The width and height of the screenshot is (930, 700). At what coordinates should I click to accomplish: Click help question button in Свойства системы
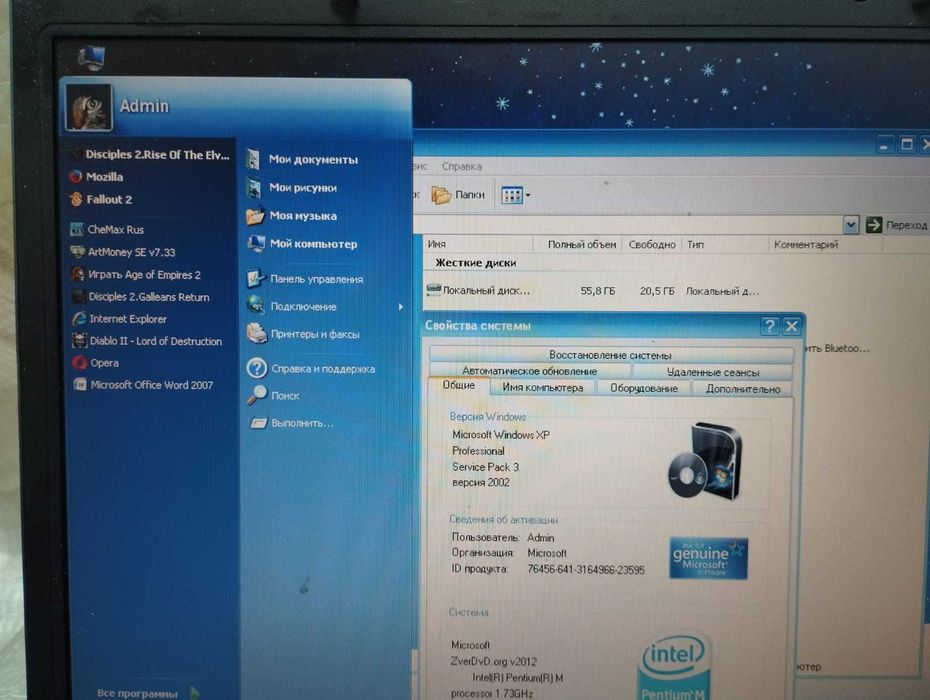click(x=769, y=326)
